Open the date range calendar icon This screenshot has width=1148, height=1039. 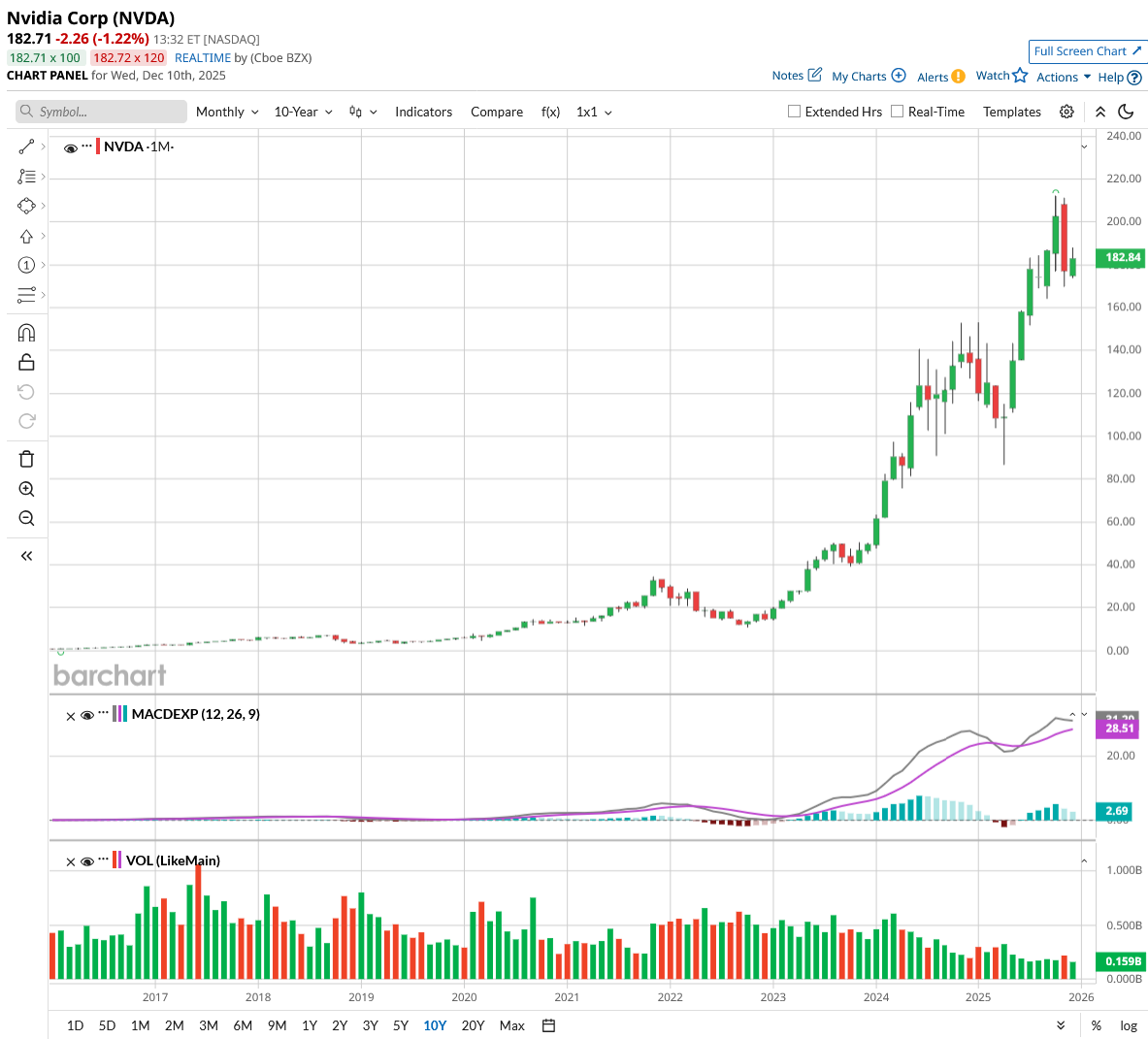[x=548, y=1025]
